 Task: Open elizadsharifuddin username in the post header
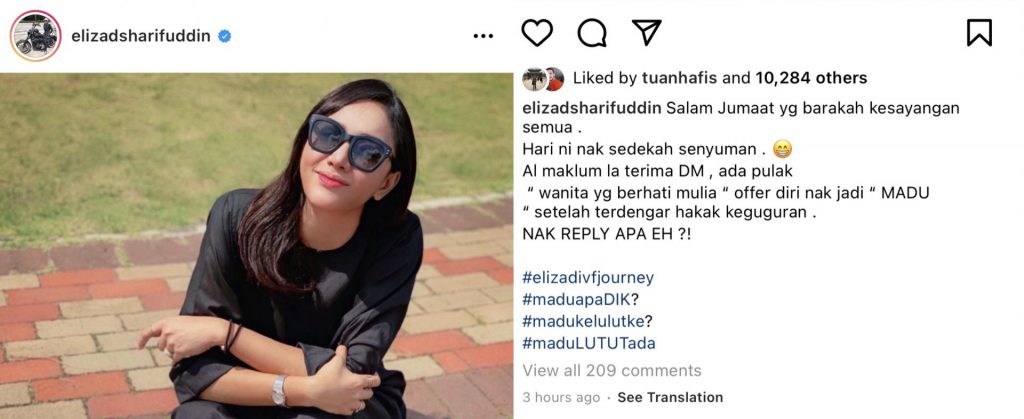140,36
